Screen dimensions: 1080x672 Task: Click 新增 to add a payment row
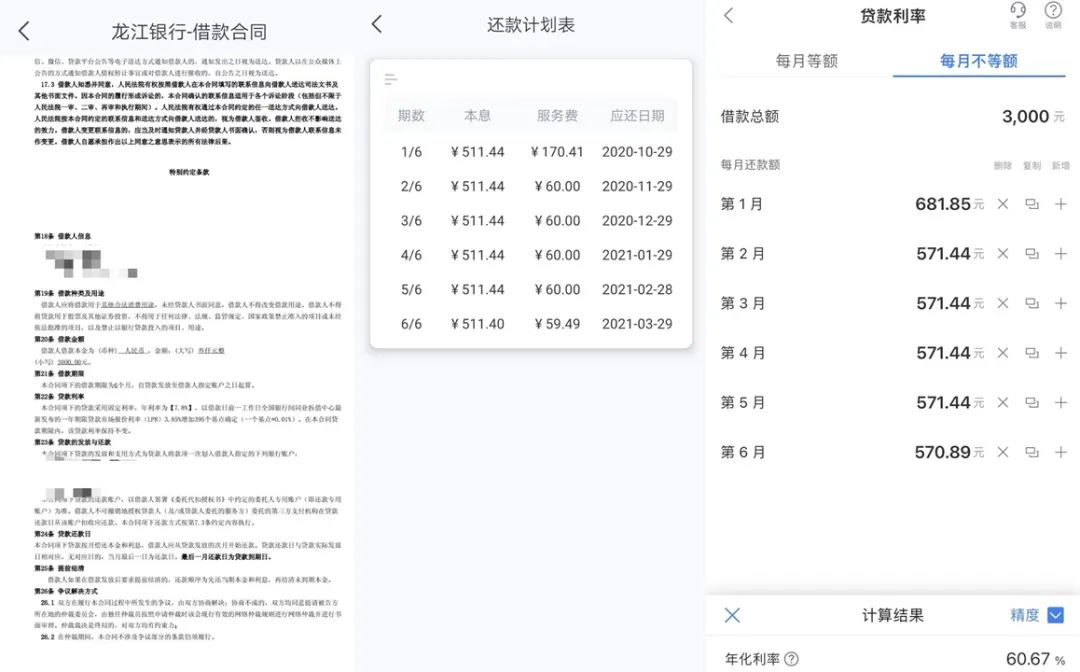coord(1062,166)
